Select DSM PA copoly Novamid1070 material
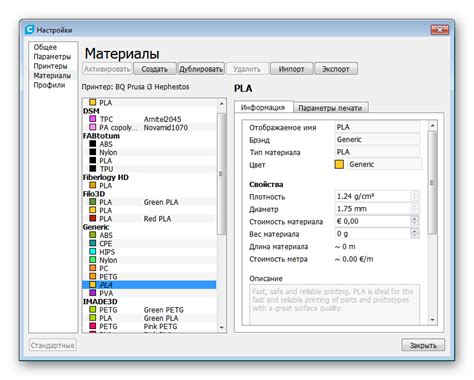Image resolution: width=474 pixels, height=380 pixels. (x=149, y=127)
